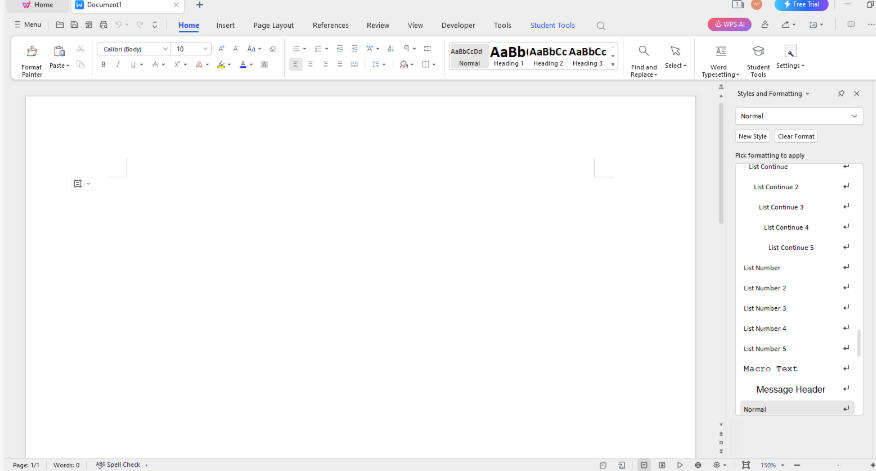The height and width of the screenshot is (471, 876).
Task: Open the Menu button
Action: [x=28, y=25]
